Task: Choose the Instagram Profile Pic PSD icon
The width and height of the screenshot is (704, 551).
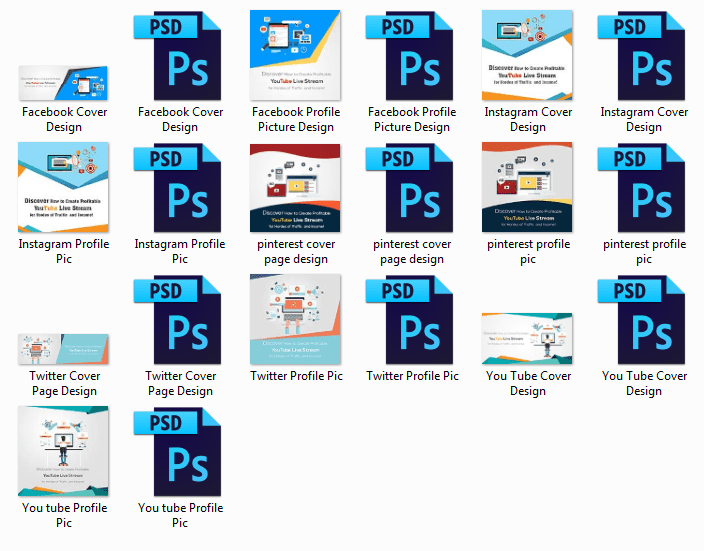Action: 180,188
